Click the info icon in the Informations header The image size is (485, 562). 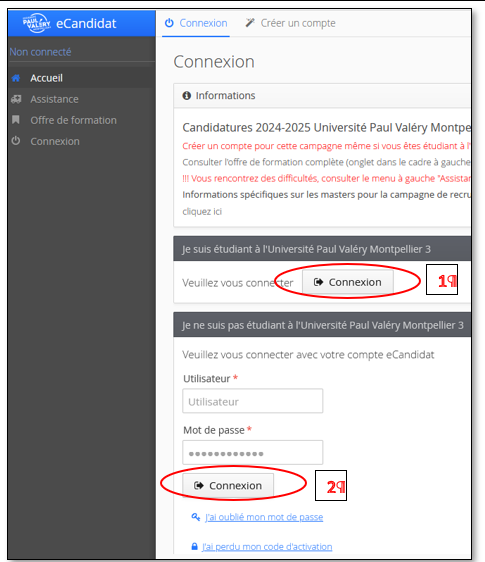(186, 96)
